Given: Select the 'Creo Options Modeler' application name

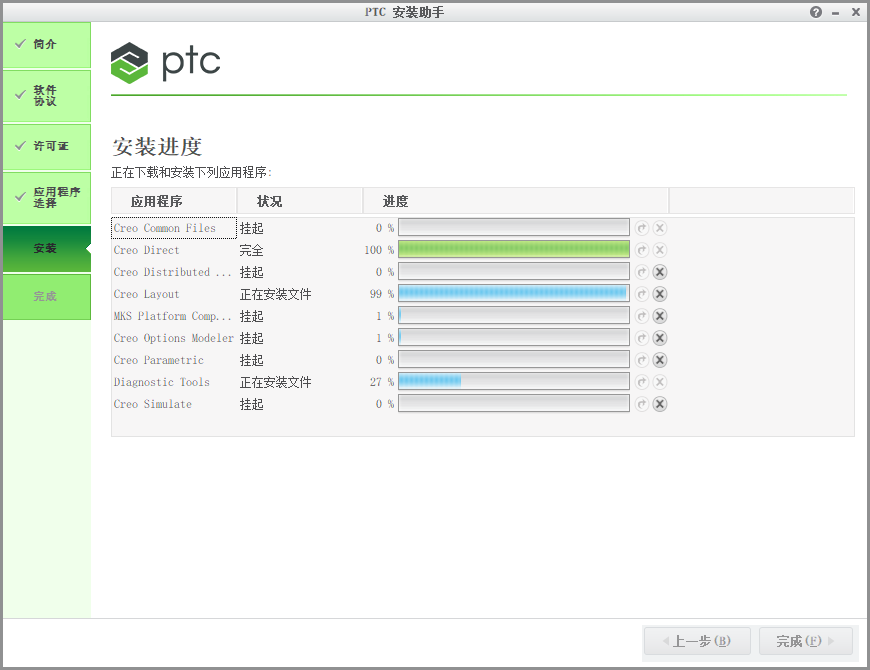Looking at the screenshot, I should [x=174, y=338].
